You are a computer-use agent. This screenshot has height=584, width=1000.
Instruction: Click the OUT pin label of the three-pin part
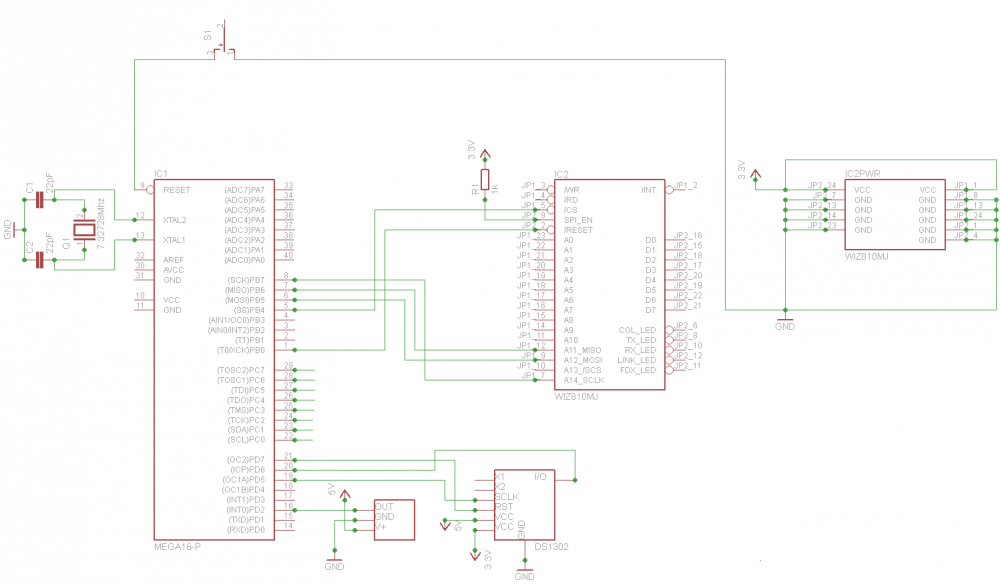384,507
